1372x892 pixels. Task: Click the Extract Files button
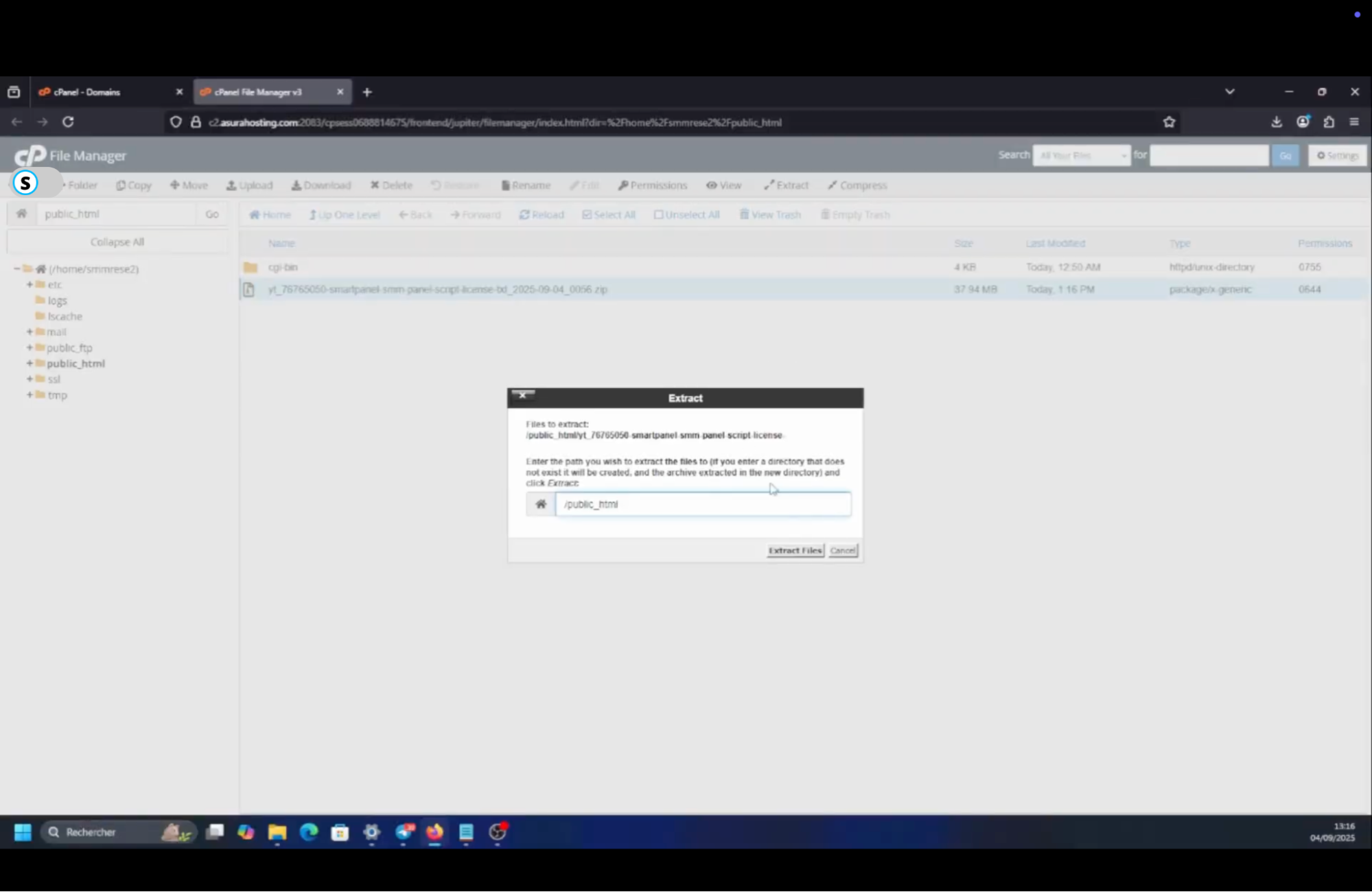coord(794,550)
